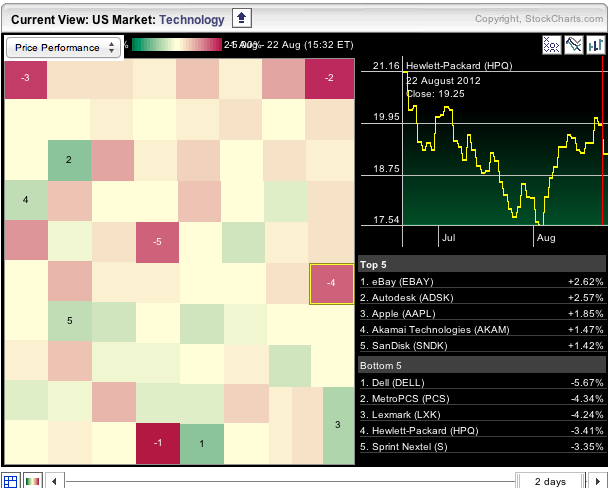Step the time slider left with arrow
Viewport: 613px width, 488px height.
click(x=54, y=481)
